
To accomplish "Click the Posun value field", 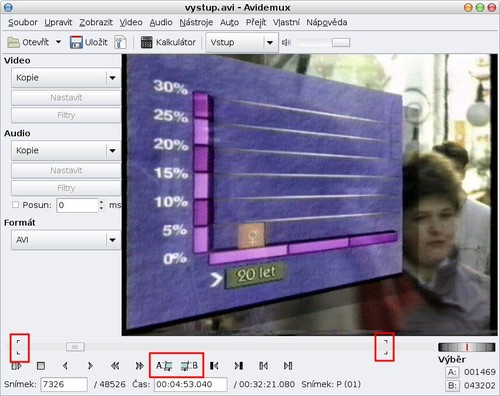I will 77,205.
